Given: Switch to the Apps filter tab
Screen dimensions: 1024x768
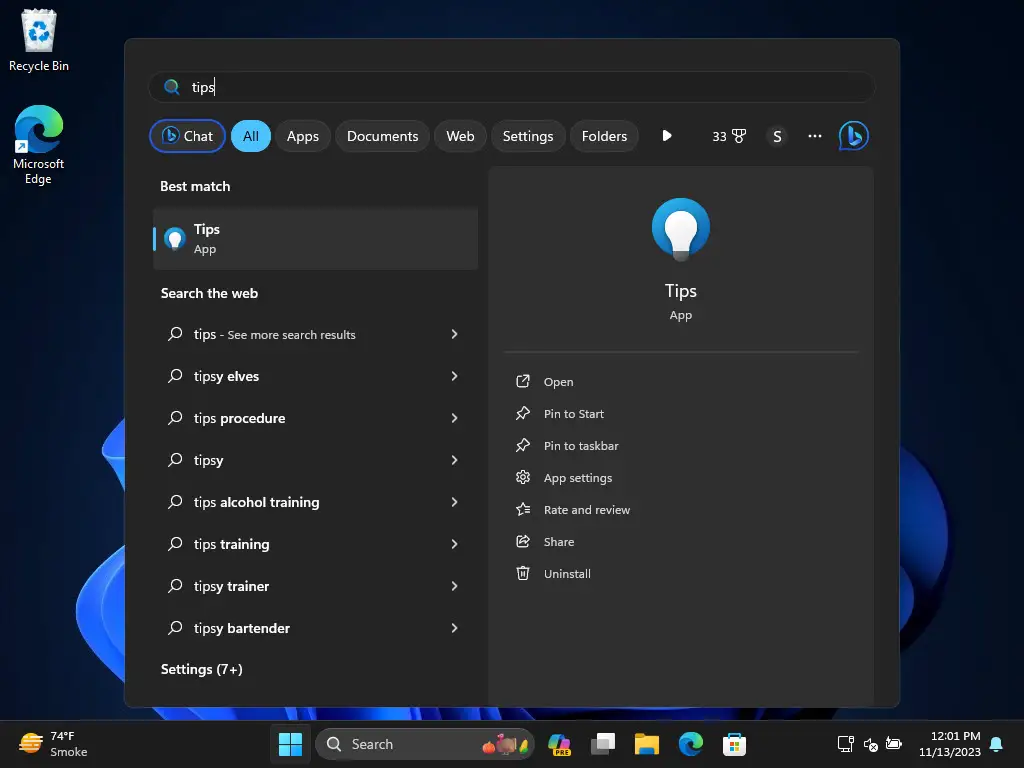Looking at the screenshot, I should point(302,136).
